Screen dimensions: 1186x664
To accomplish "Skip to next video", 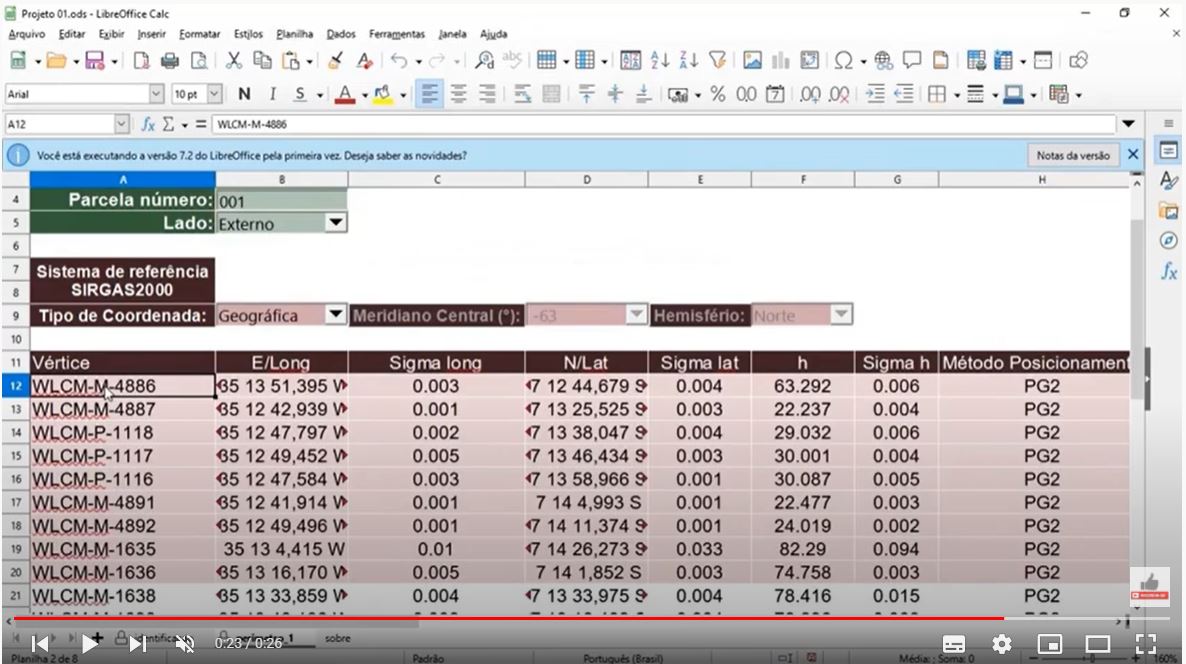I will coord(137,644).
